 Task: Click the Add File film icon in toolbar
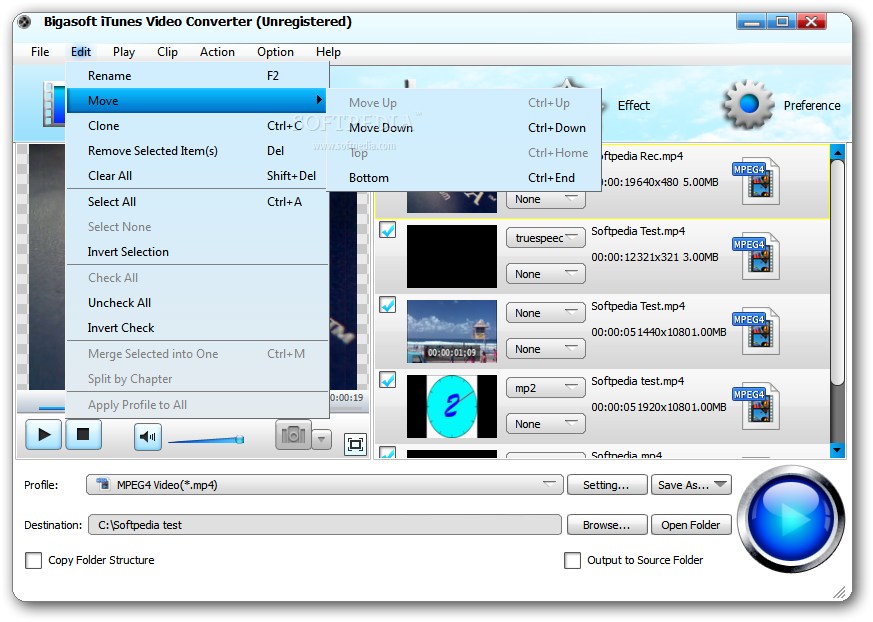[x=54, y=104]
